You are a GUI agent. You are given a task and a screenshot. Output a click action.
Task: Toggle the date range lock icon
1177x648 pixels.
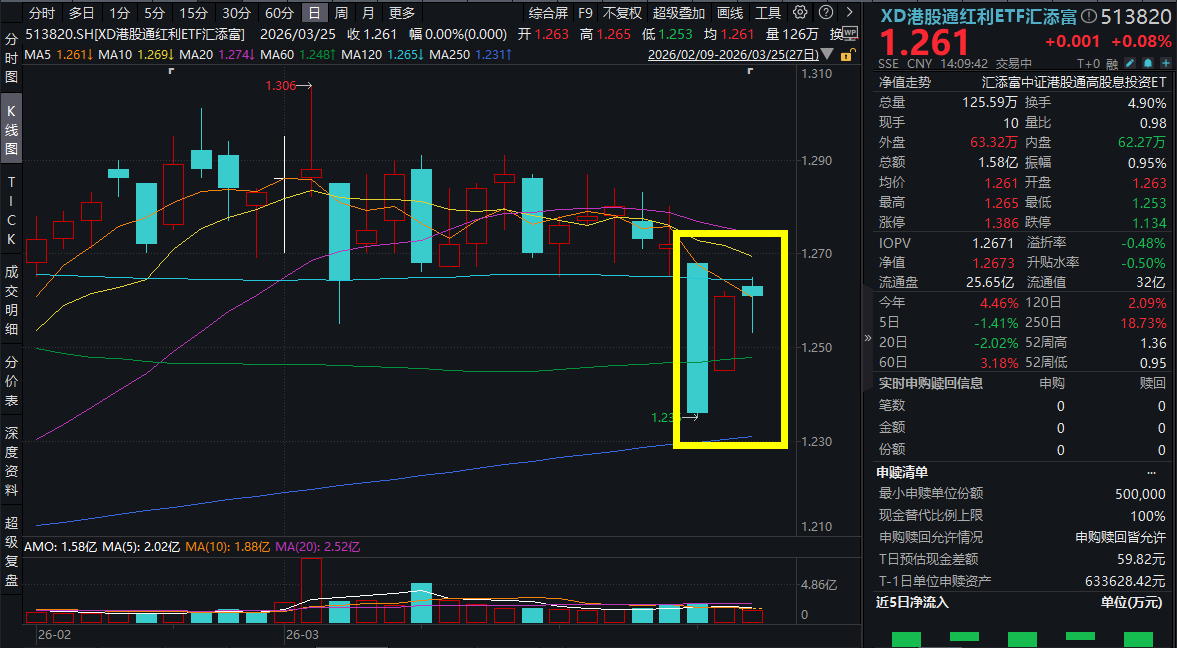coord(847,55)
